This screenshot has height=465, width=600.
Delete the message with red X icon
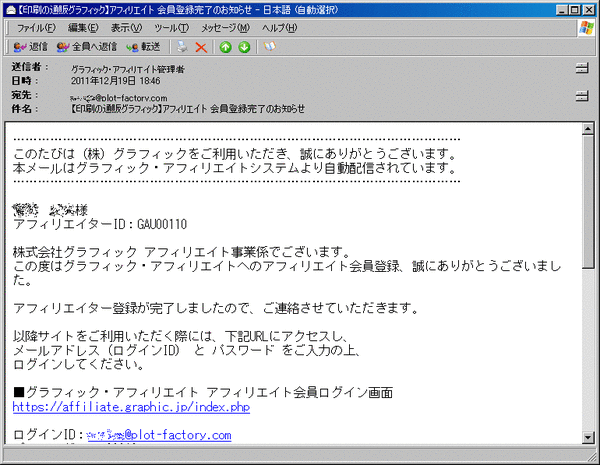point(201,47)
